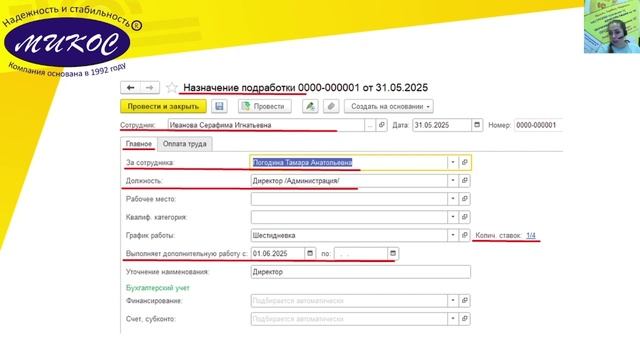
Task: Open attached files via the paperclip icon
Action: pyautogui.click(x=331, y=107)
